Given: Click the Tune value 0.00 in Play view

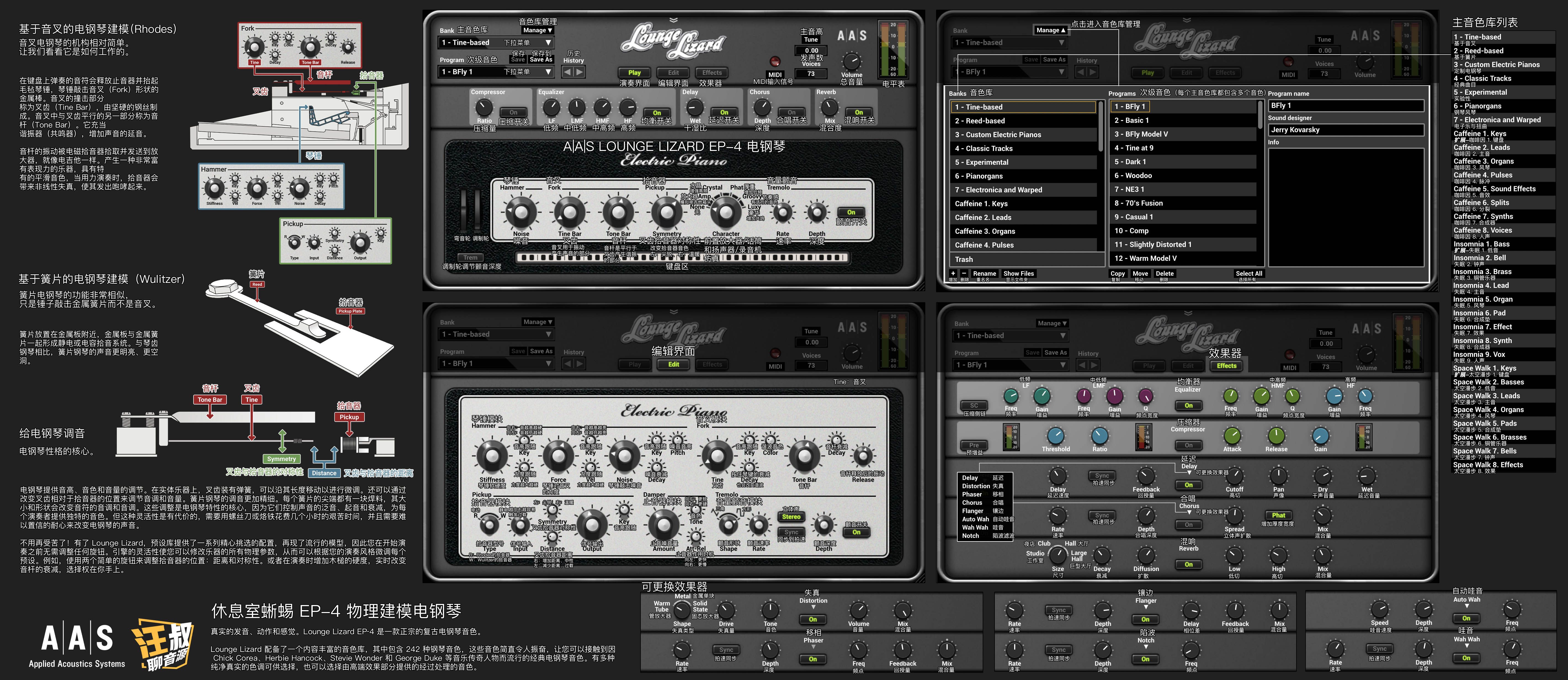Looking at the screenshot, I should point(811,51).
